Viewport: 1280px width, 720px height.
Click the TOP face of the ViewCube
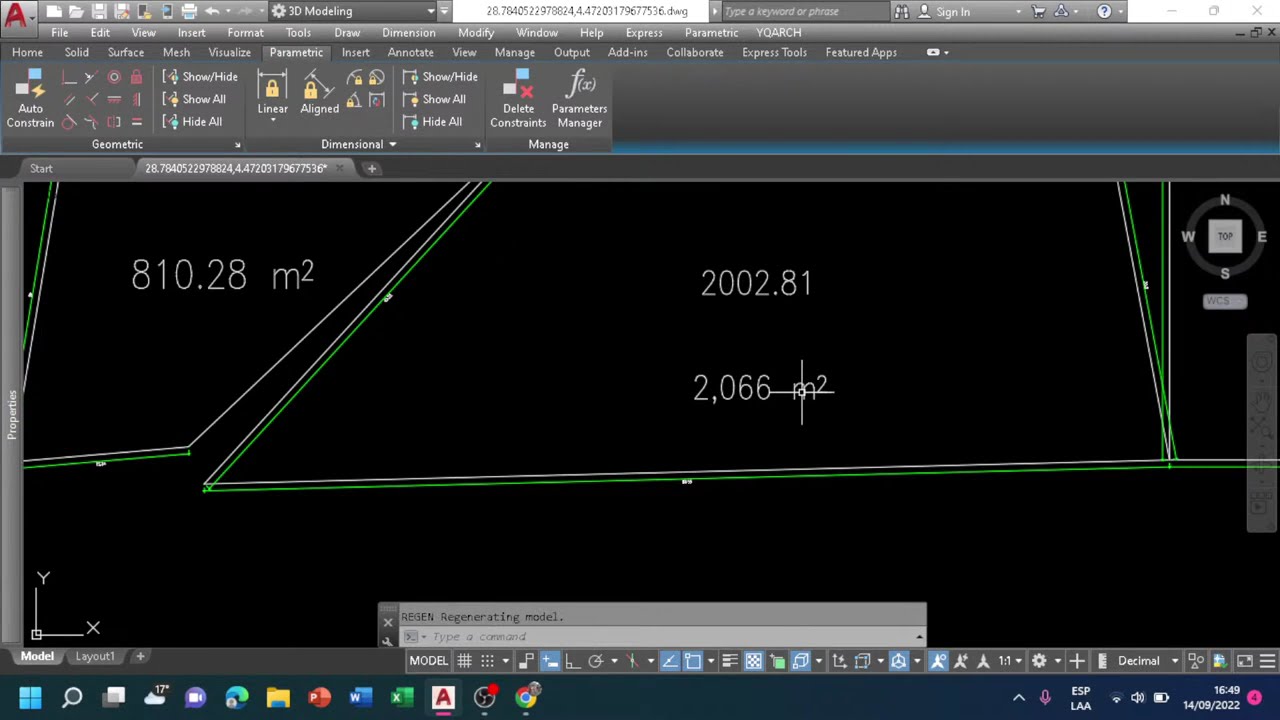pos(1225,237)
